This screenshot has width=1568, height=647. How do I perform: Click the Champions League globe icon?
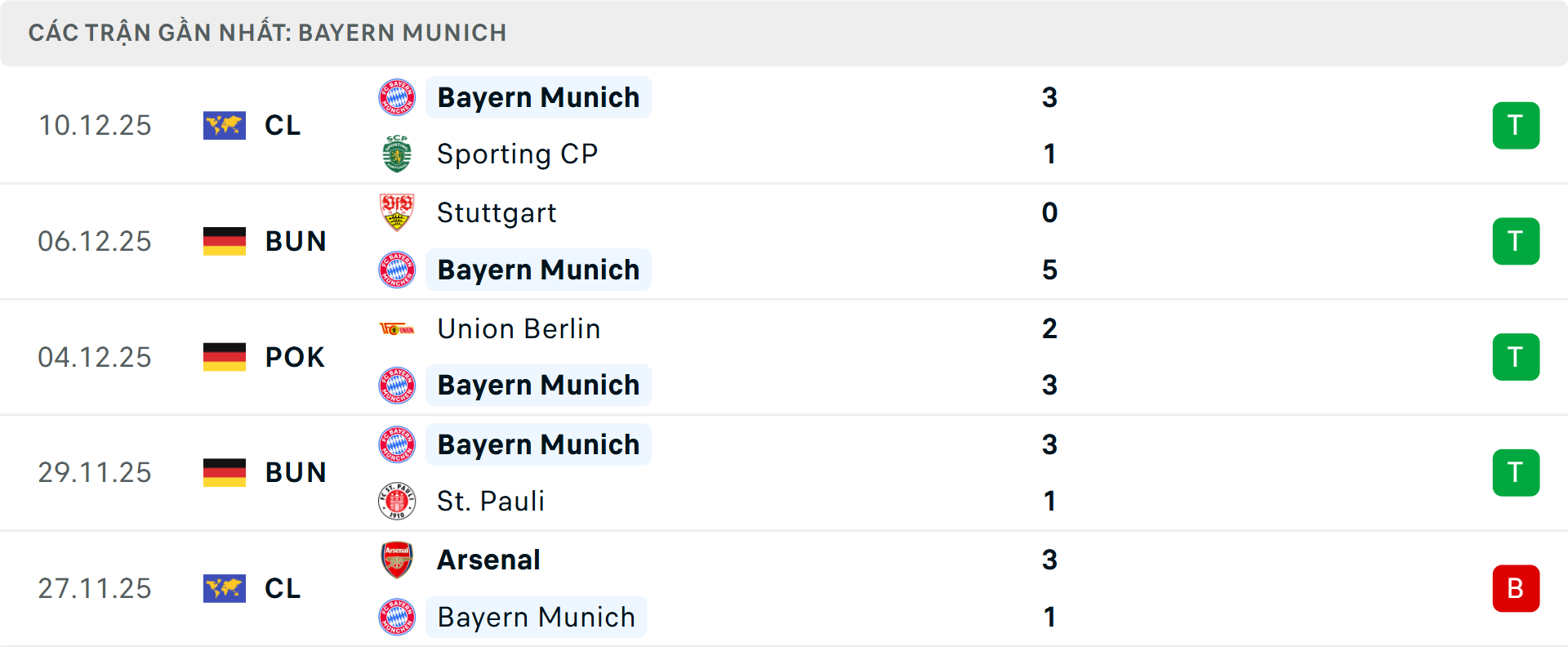pos(225,125)
